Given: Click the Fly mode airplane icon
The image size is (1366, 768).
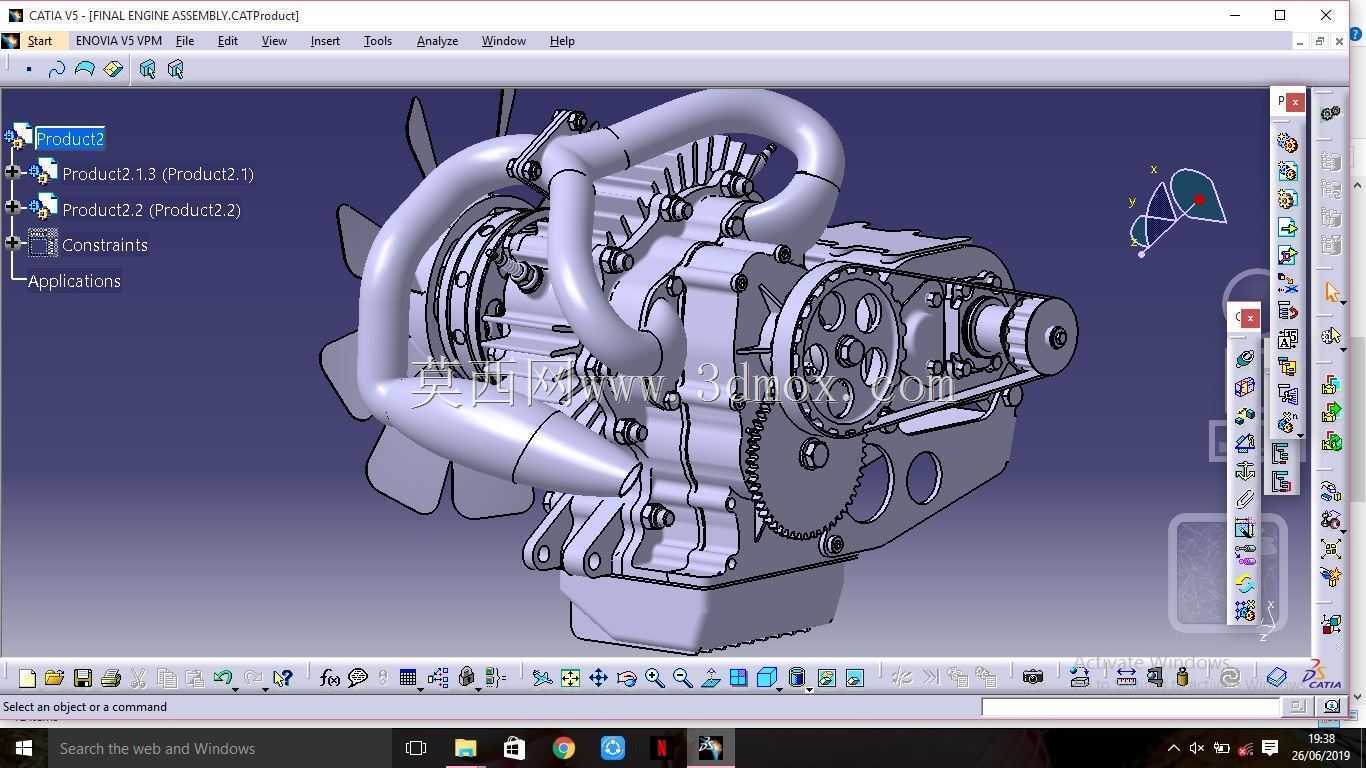Looking at the screenshot, I should point(542,678).
